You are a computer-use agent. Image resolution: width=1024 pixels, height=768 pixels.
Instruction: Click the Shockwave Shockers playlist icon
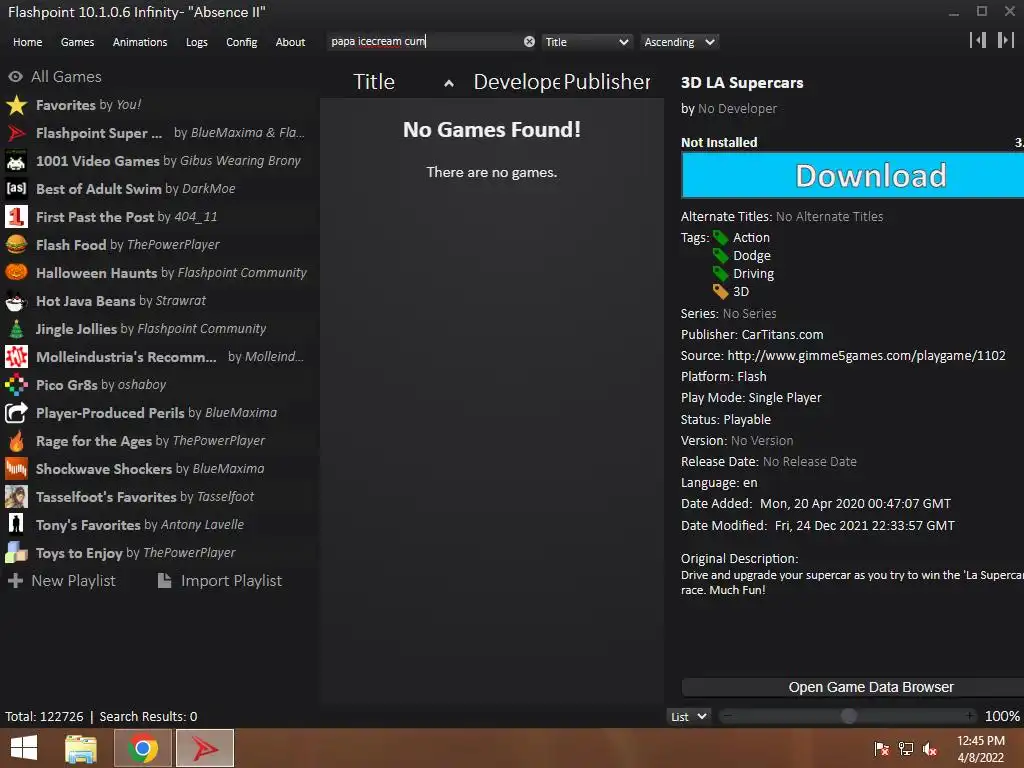click(16, 469)
